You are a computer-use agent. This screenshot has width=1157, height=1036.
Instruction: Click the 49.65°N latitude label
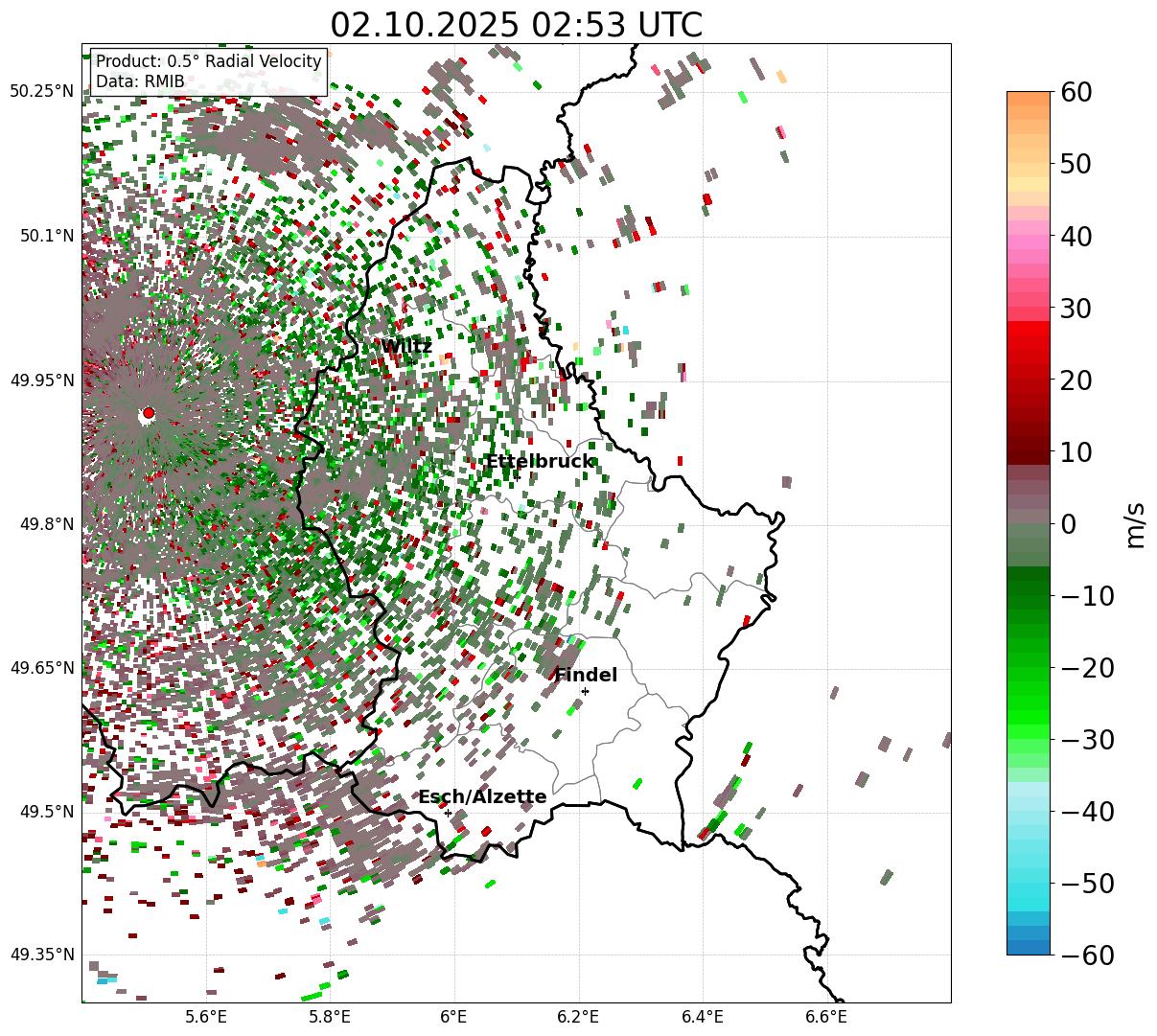pos(42,668)
